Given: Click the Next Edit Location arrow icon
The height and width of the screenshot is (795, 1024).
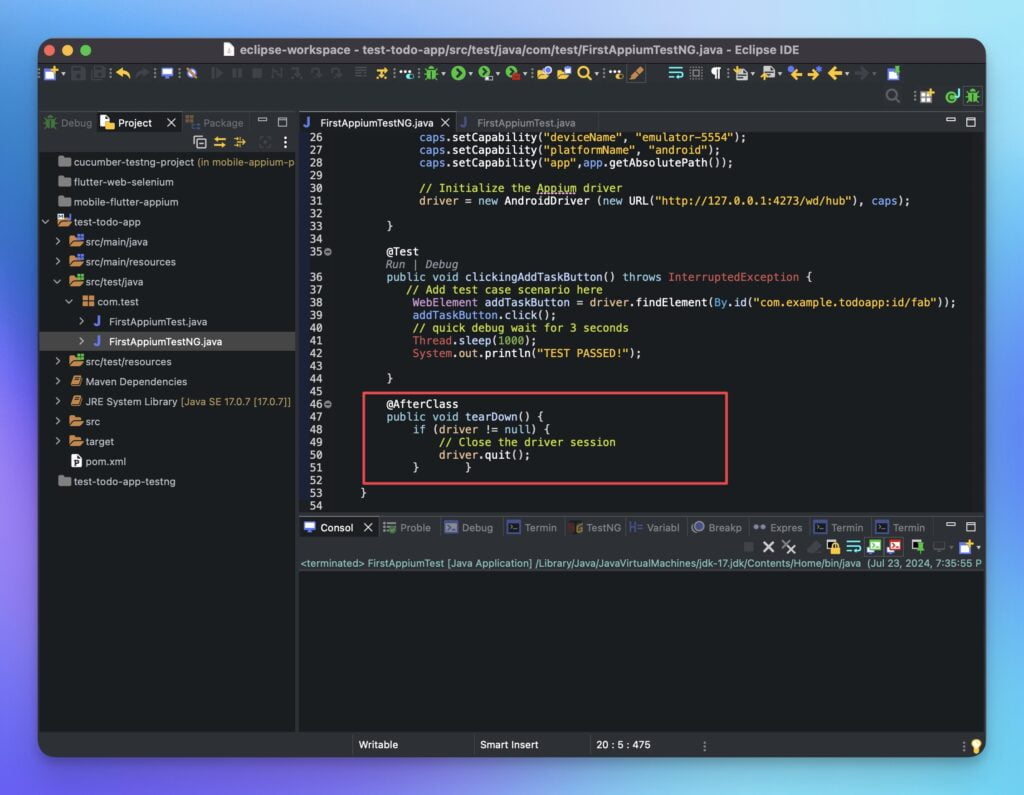Looking at the screenshot, I should coord(814,73).
